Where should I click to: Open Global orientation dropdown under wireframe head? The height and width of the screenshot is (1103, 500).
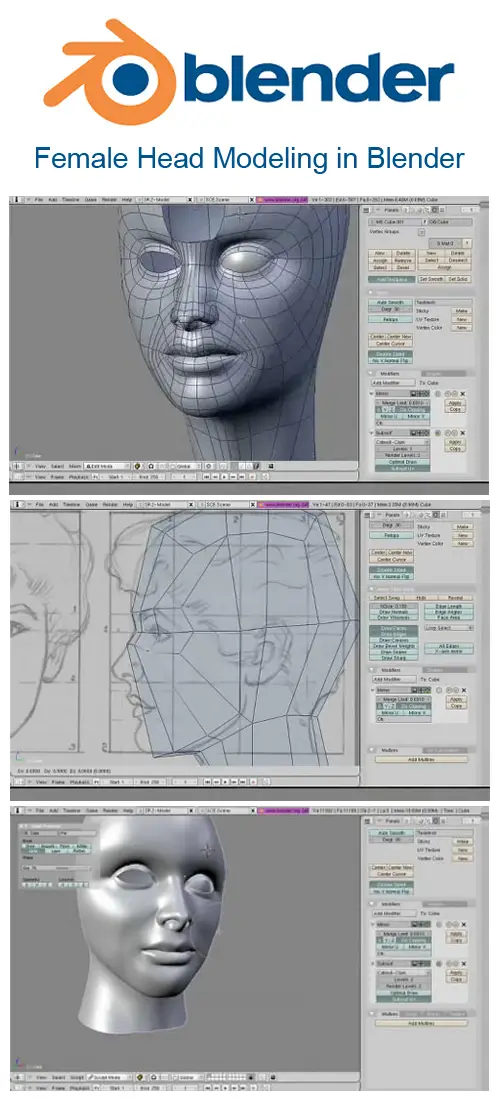(x=186, y=466)
